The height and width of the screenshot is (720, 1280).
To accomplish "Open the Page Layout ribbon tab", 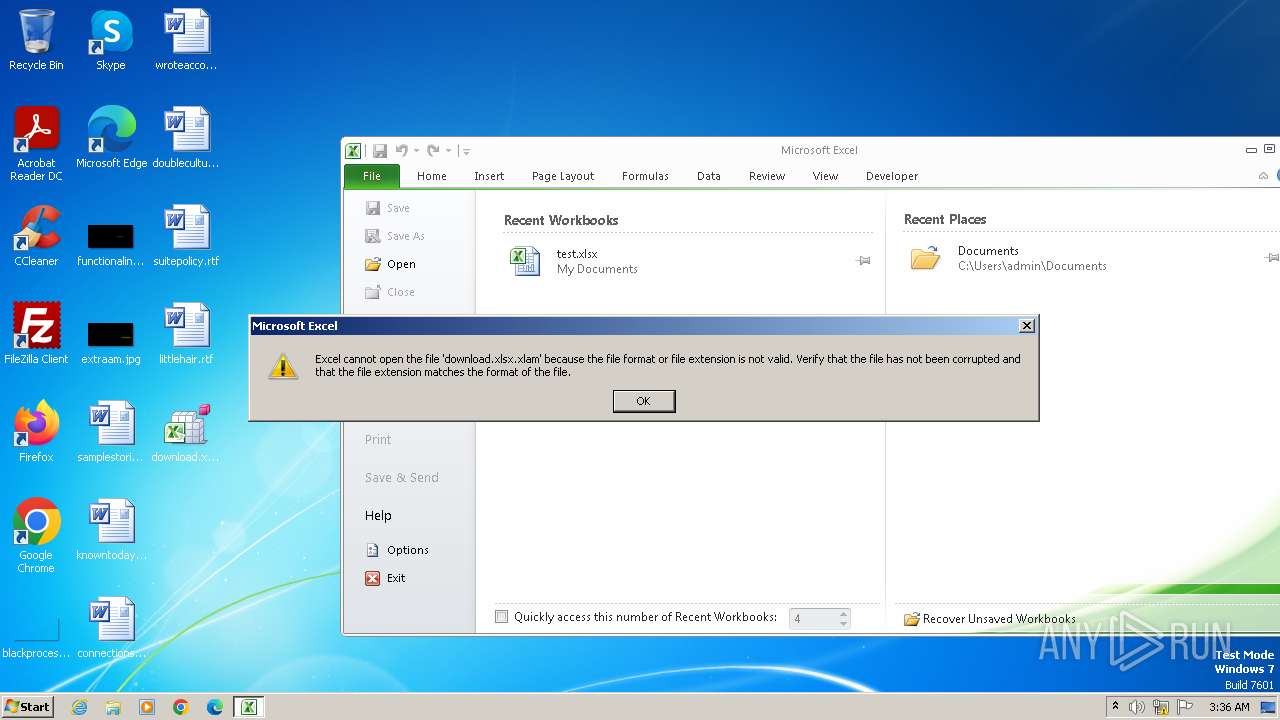I will tap(563, 176).
